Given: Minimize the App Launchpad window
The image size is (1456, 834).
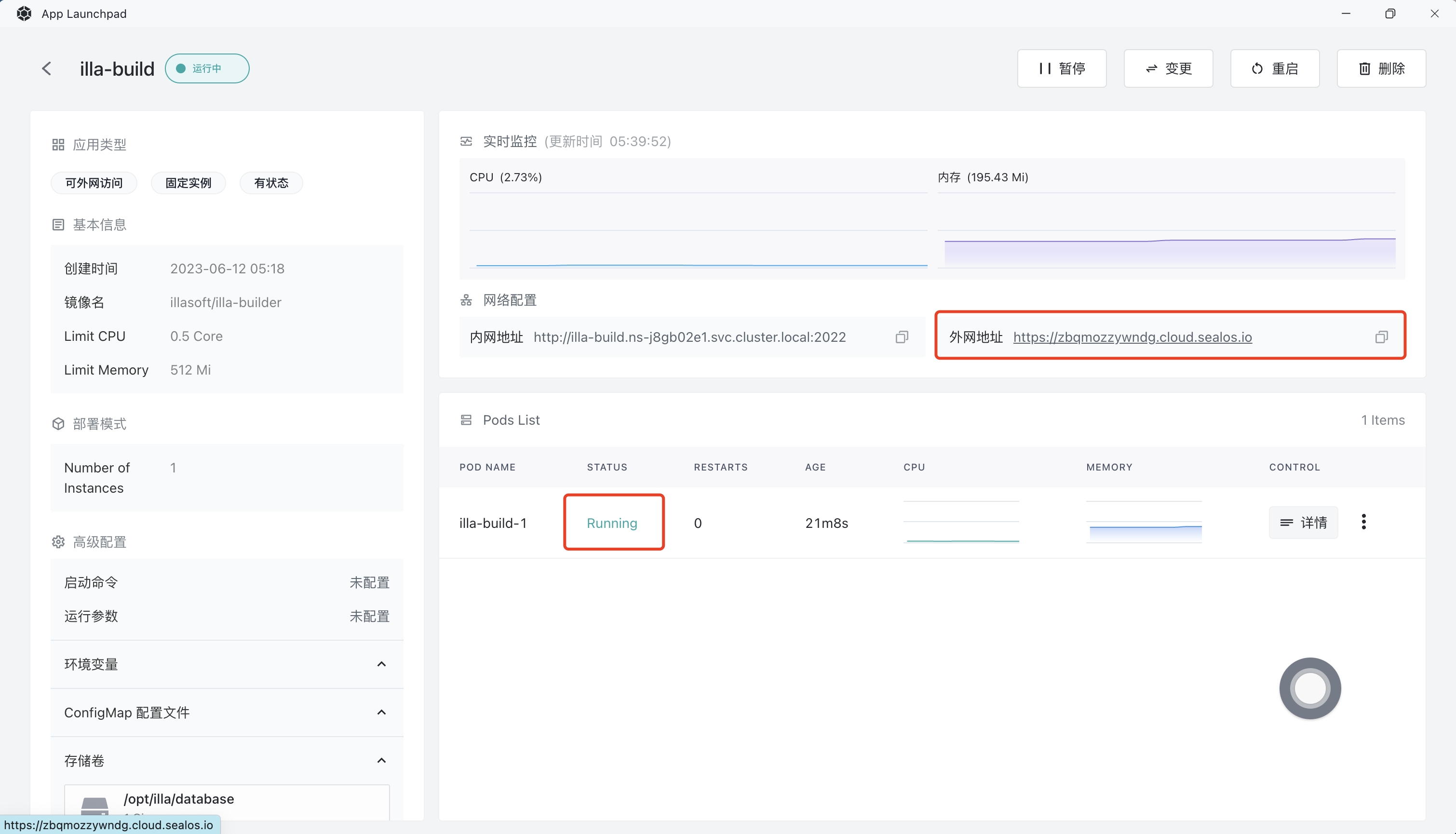Looking at the screenshot, I should pyautogui.click(x=1346, y=14).
